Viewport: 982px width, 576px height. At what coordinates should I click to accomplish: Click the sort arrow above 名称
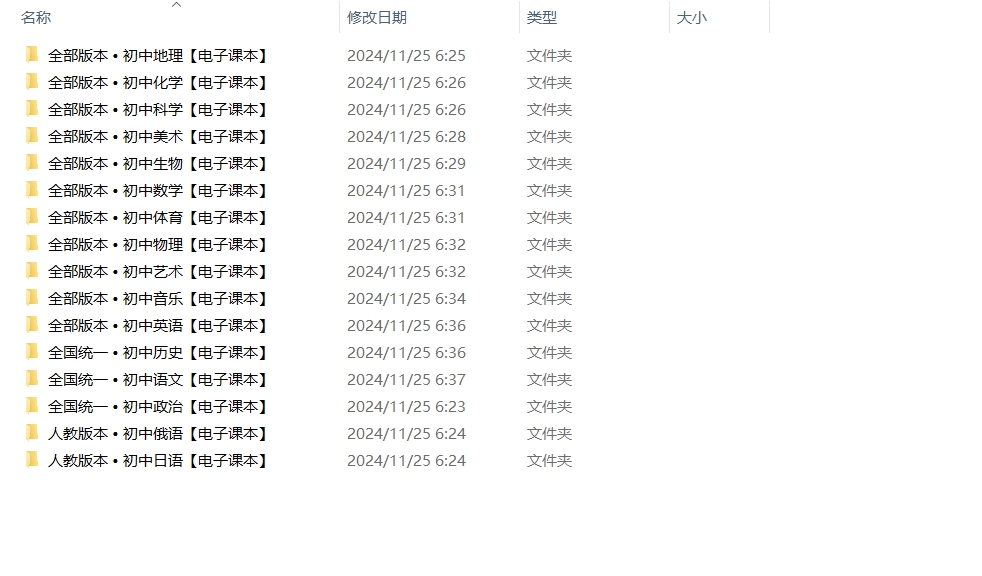point(177,4)
